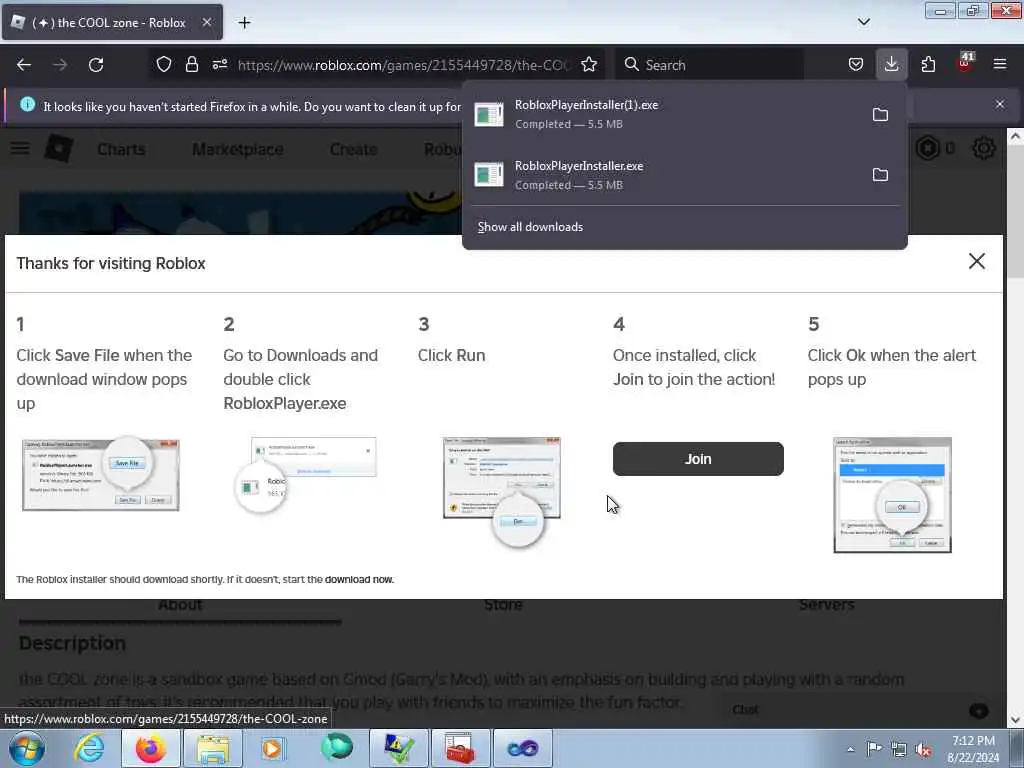Open the Action Center flag icon
The height and width of the screenshot is (768, 1024).
[874, 749]
